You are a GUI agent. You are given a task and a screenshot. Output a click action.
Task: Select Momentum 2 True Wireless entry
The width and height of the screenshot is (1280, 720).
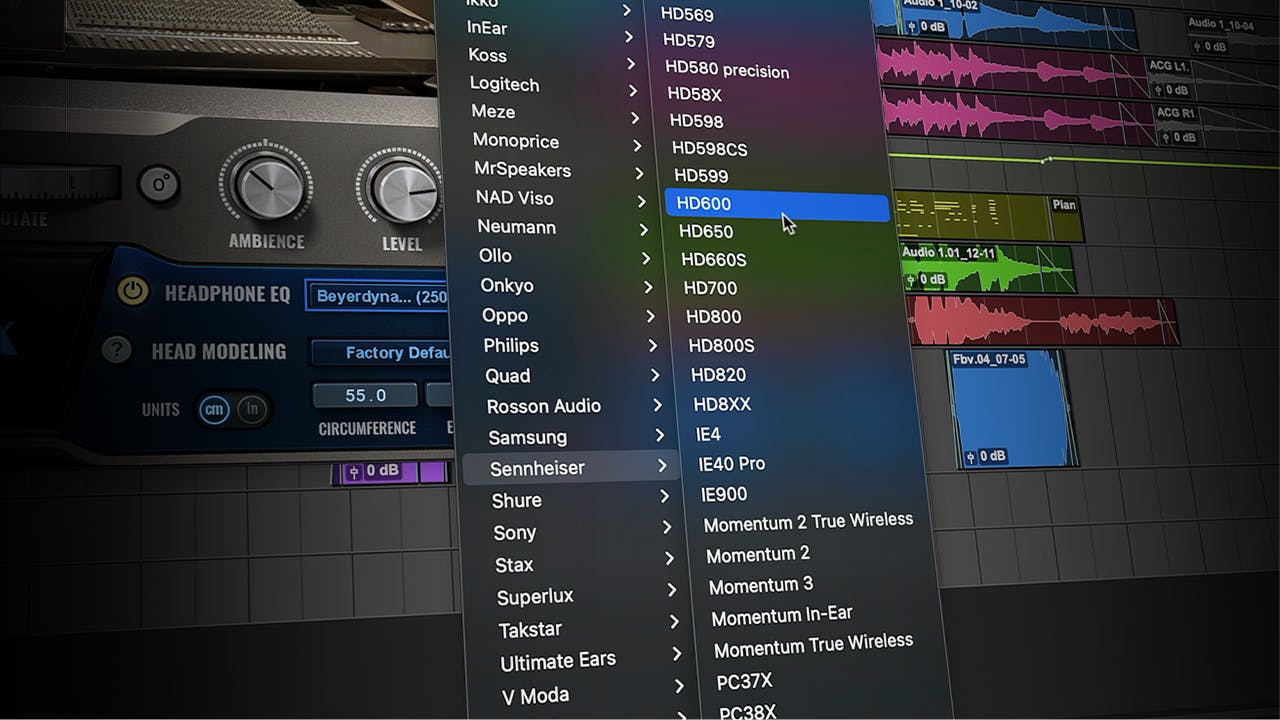808,522
